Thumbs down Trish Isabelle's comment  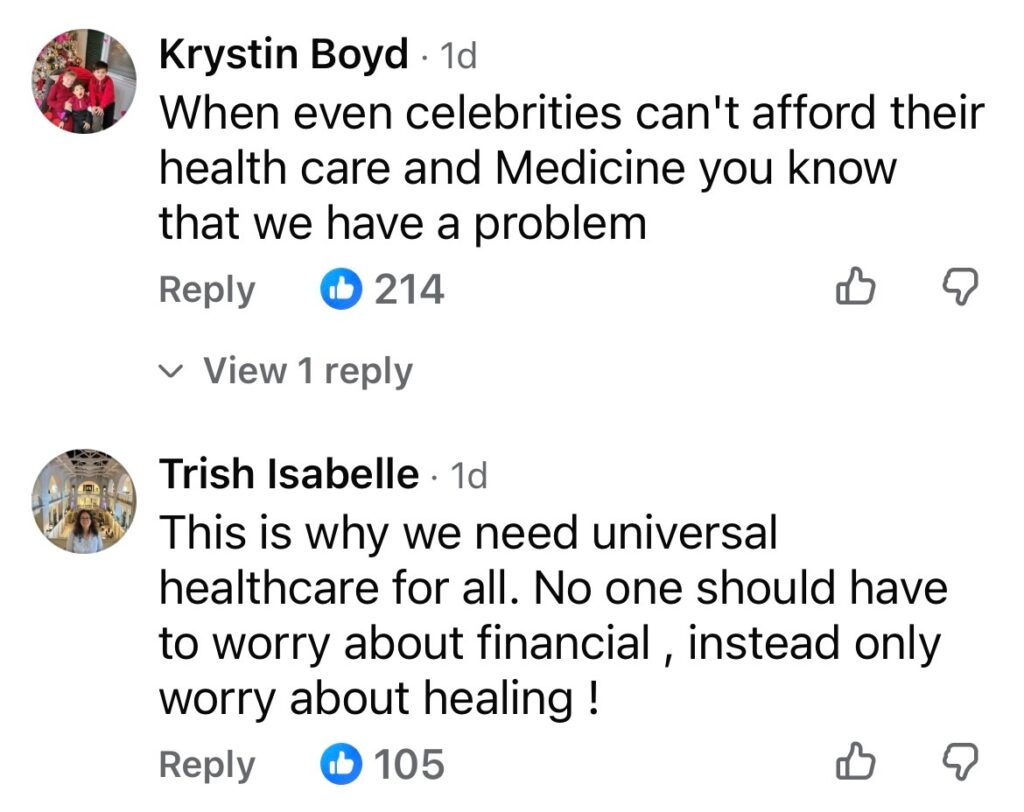959,764
